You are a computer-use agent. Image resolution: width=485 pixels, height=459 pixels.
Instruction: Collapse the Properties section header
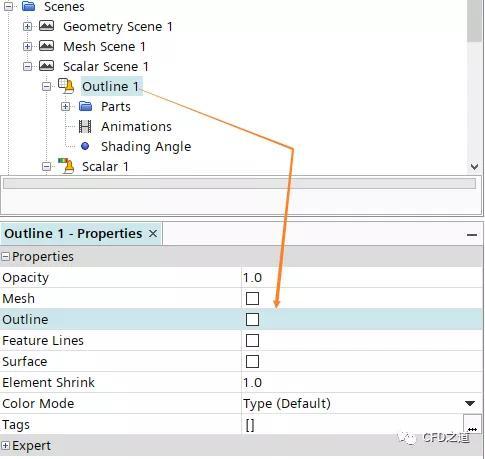[x=6, y=257]
